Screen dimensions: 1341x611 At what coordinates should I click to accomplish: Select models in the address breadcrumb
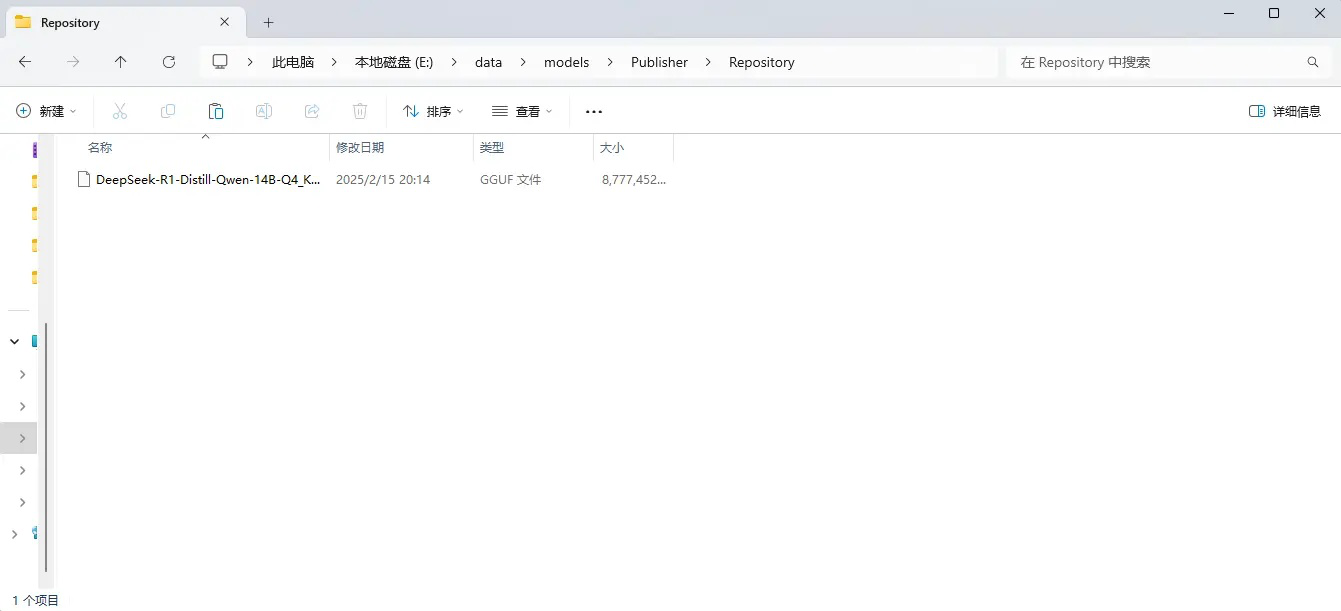pyautogui.click(x=566, y=62)
